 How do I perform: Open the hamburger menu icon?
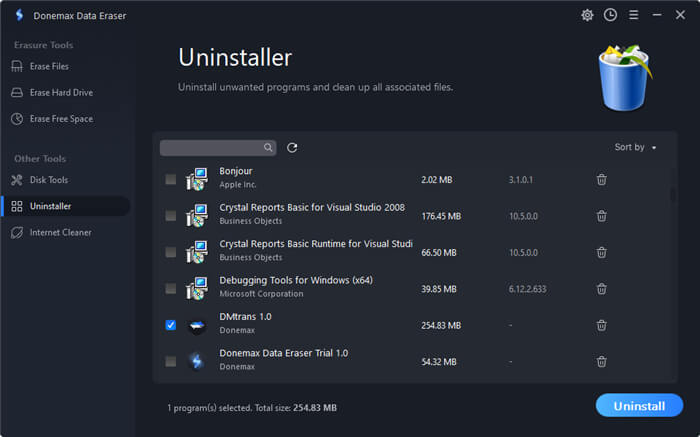pyautogui.click(x=633, y=15)
